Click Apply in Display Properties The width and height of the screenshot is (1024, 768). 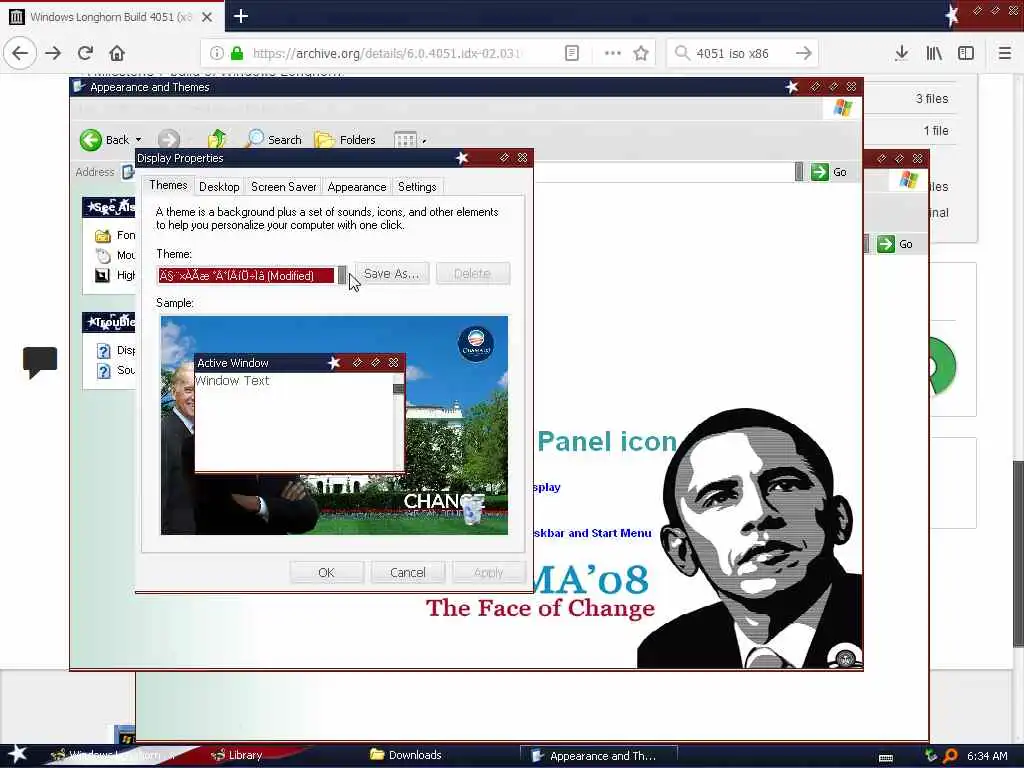pyautogui.click(x=488, y=573)
